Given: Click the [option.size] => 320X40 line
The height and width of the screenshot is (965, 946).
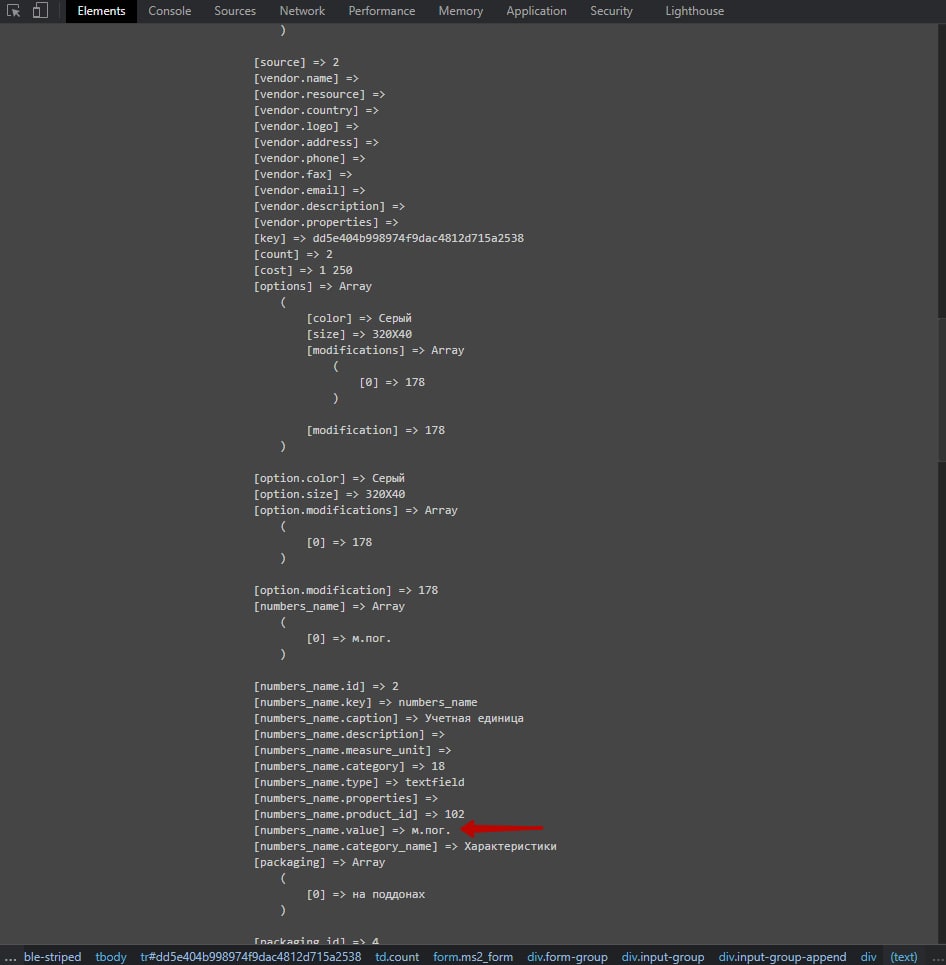Looking at the screenshot, I should point(329,494).
